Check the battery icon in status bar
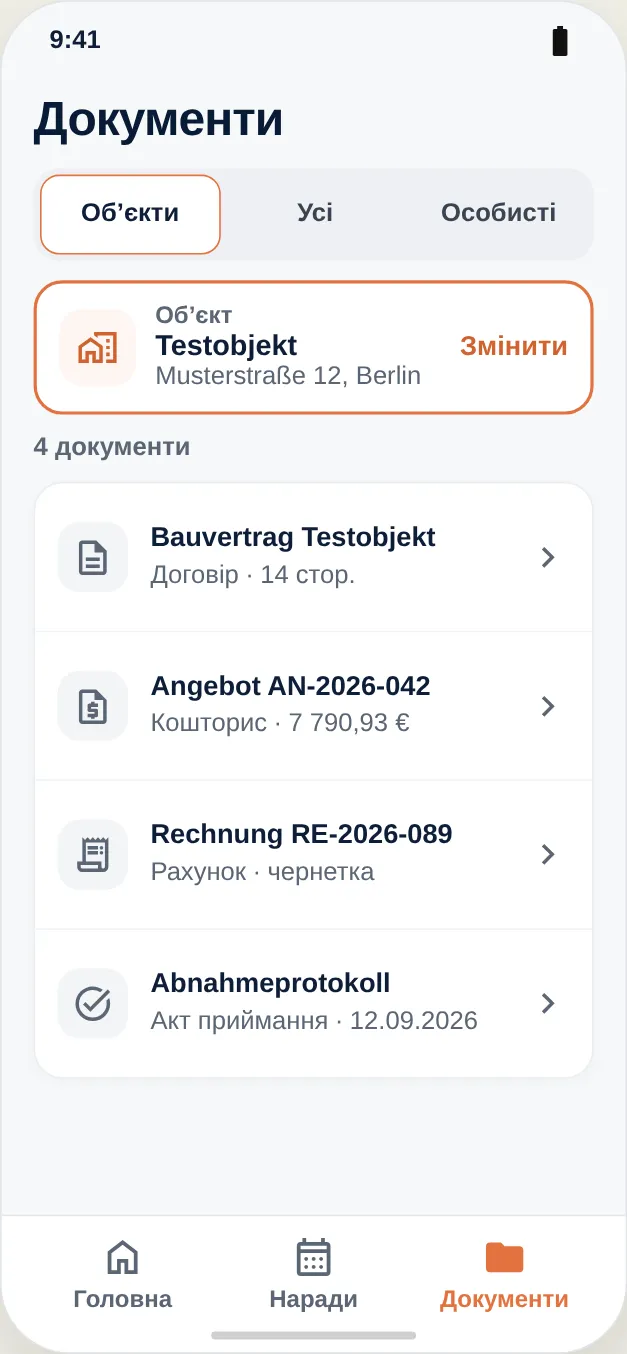Viewport: 627px width, 1354px height. [x=560, y=41]
